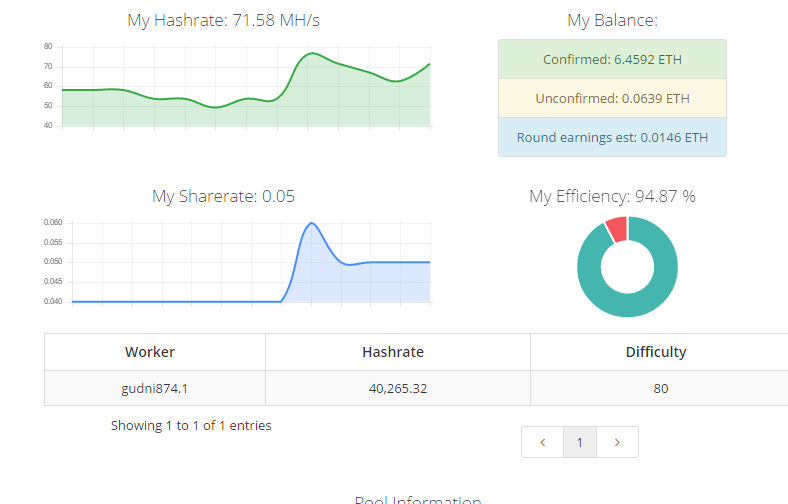
Task: Go to the previous page arrow
Action: pyautogui.click(x=542, y=442)
